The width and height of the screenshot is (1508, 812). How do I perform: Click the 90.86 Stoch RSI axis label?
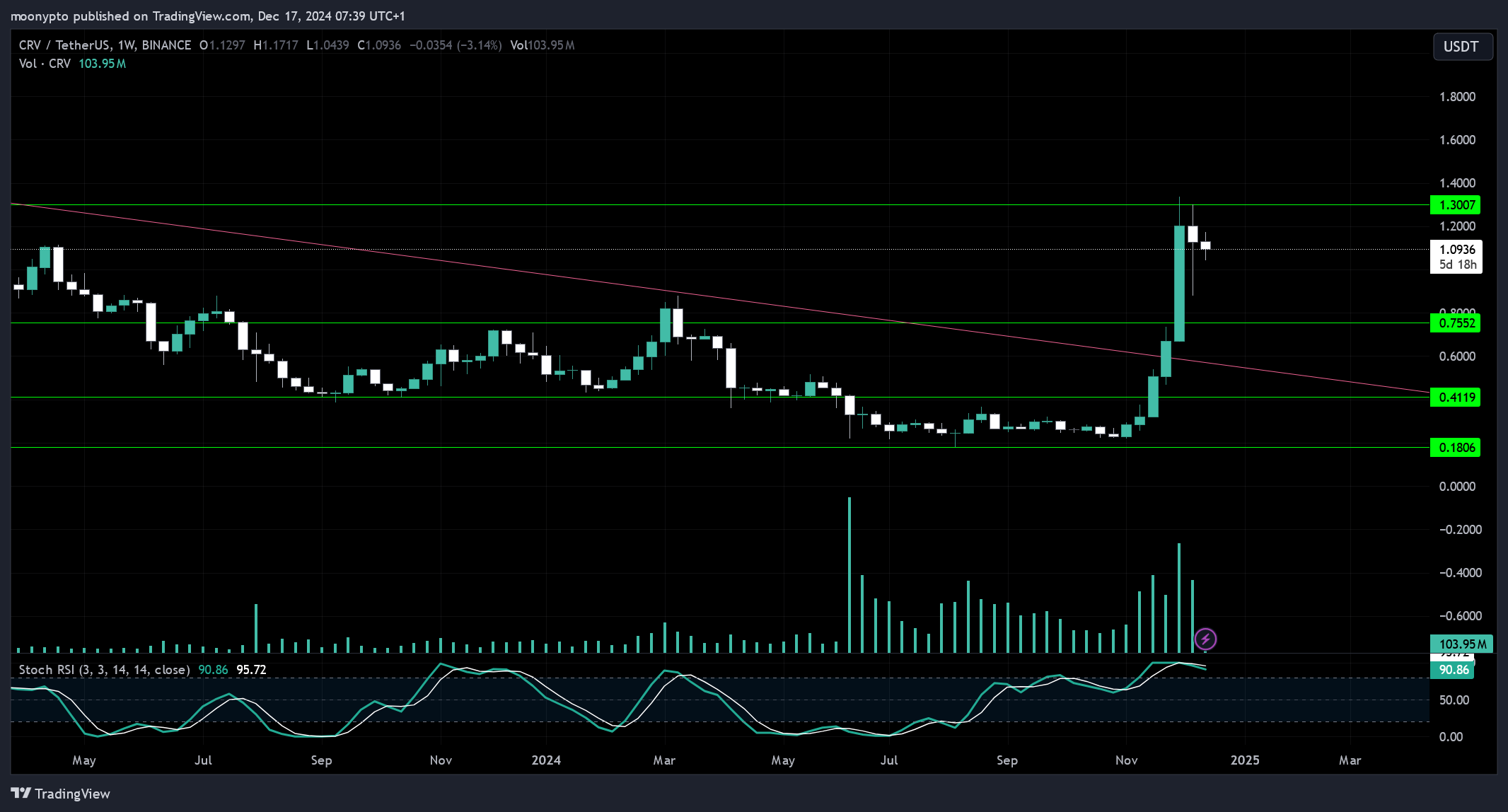pyautogui.click(x=1452, y=670)
